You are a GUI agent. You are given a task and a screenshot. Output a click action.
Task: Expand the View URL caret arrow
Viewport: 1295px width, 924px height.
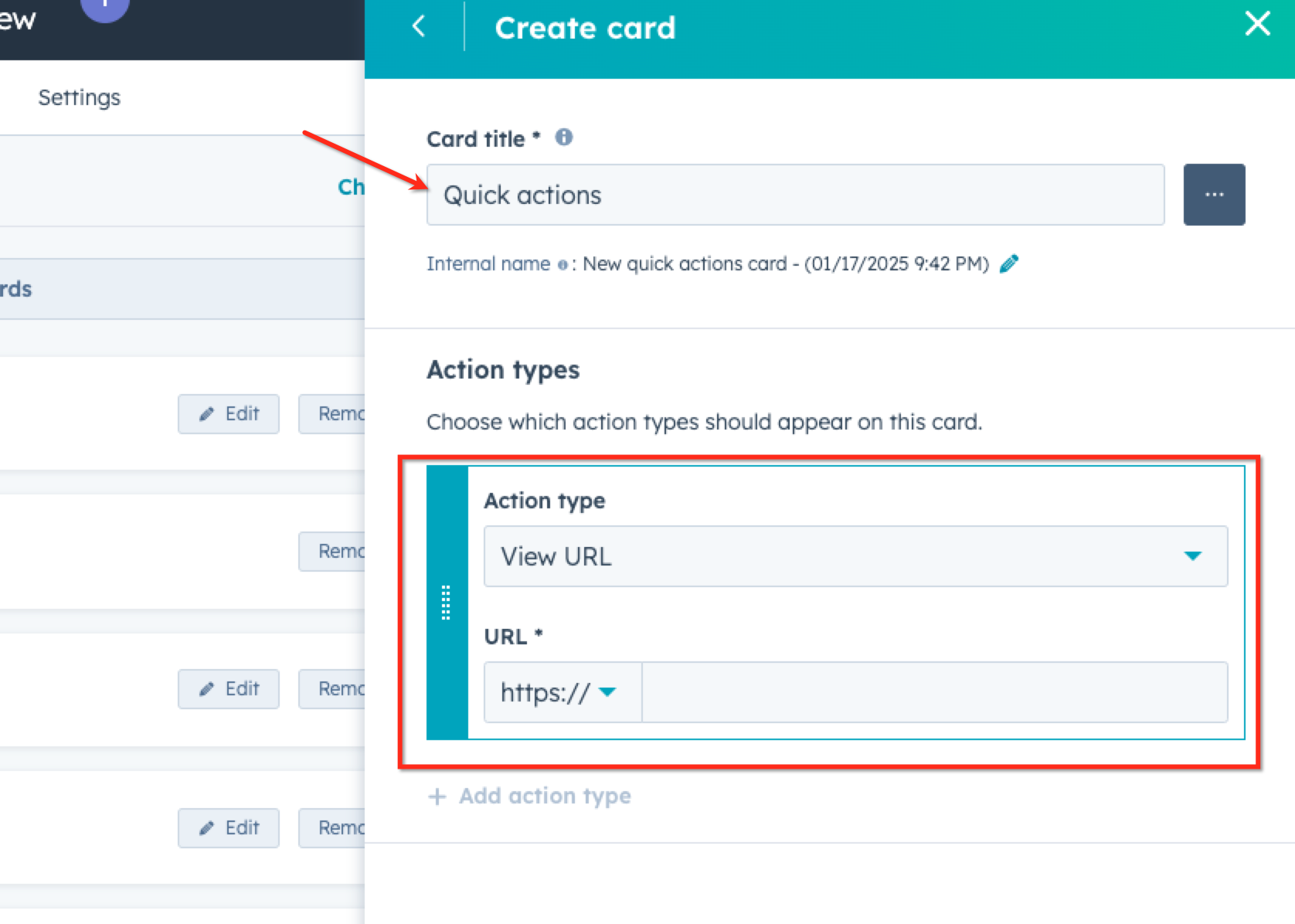pyautogui.click(x=1194, y=556)
